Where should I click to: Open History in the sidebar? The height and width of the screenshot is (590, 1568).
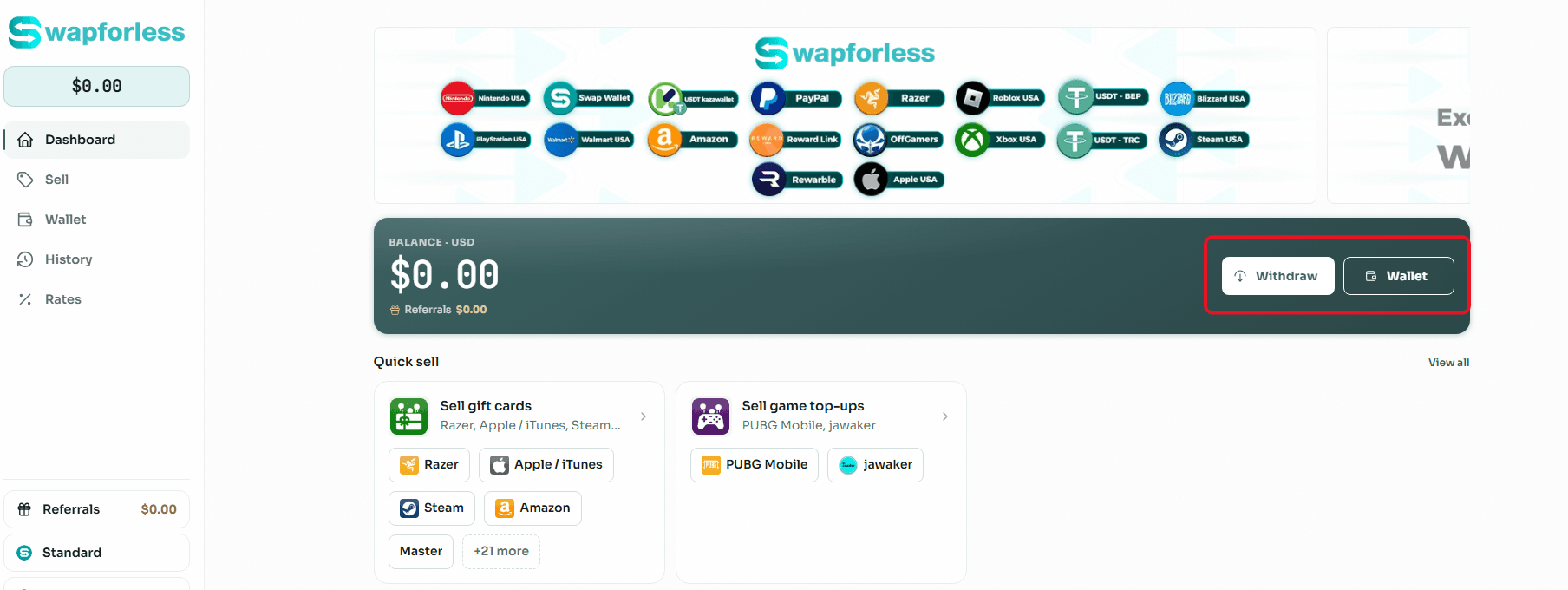(96, 259)
